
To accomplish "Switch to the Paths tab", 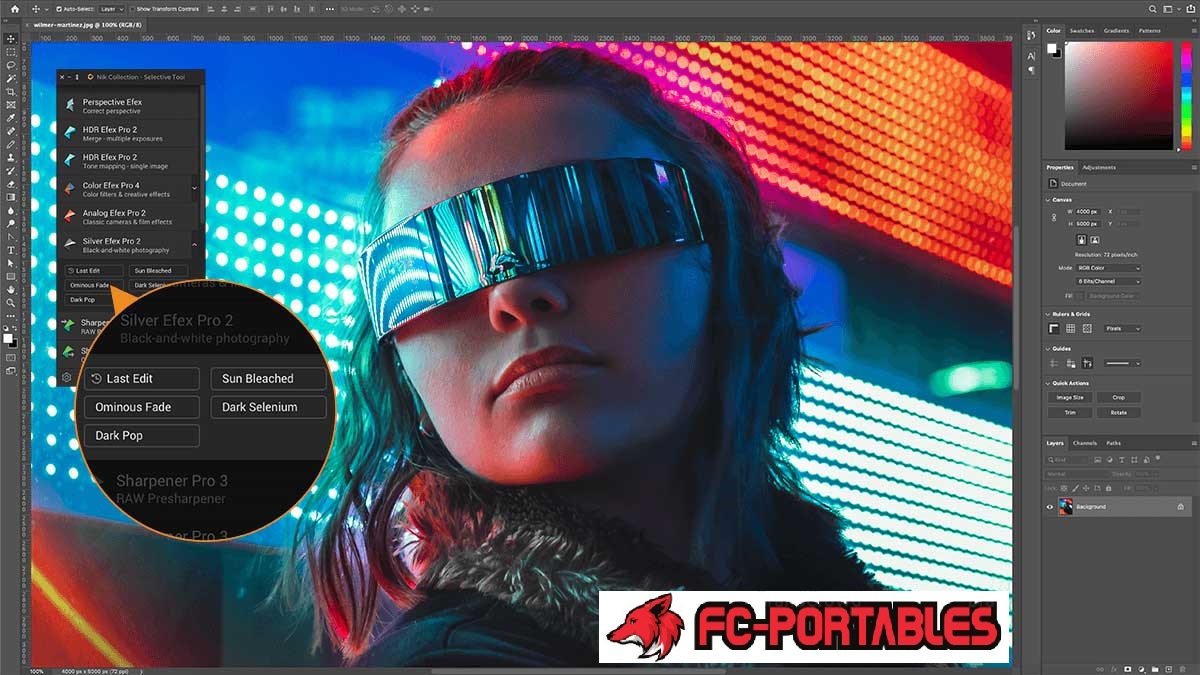I will (1113, 443).
